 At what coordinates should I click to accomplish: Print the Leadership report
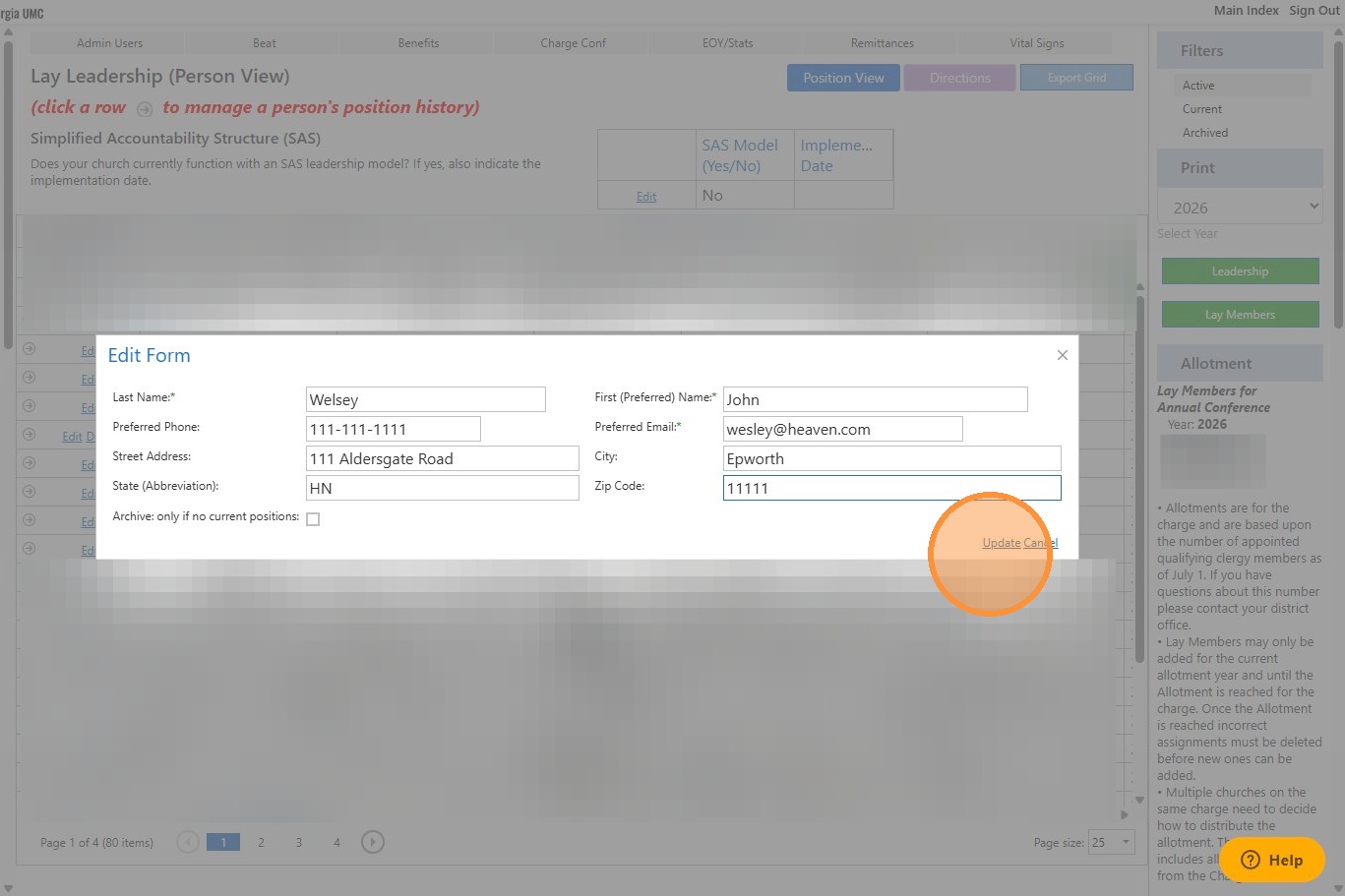click(x=1240, y=271)
